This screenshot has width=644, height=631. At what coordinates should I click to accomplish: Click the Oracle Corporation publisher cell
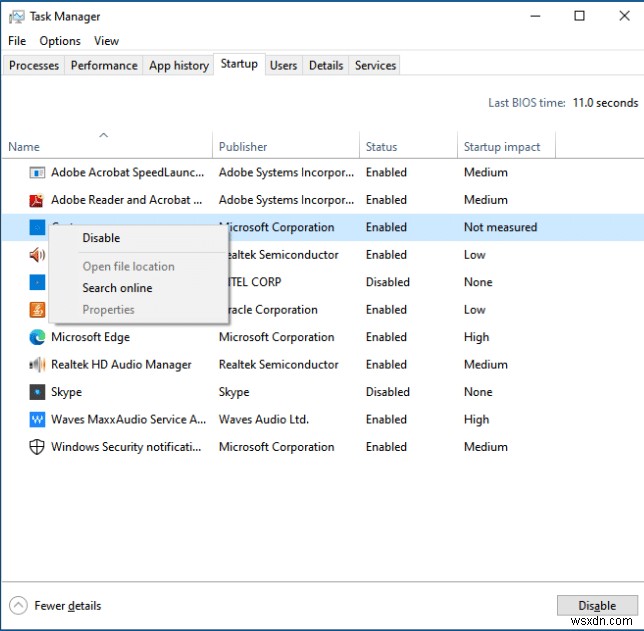273,310
